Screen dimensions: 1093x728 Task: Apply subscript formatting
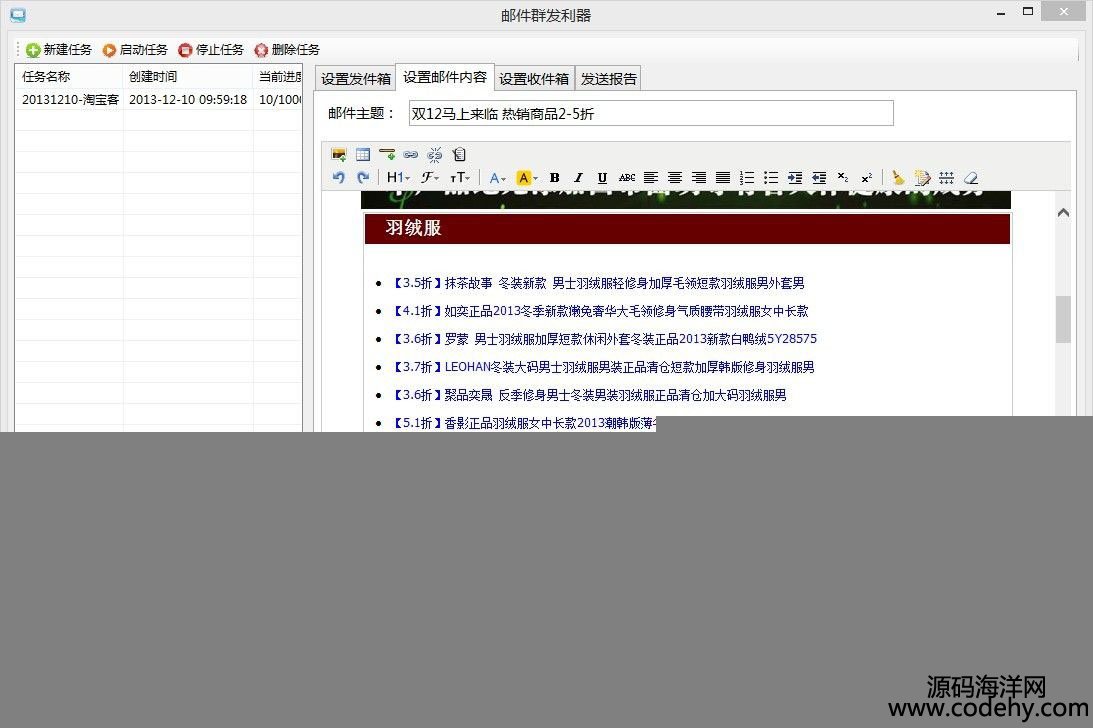[843, 178]
